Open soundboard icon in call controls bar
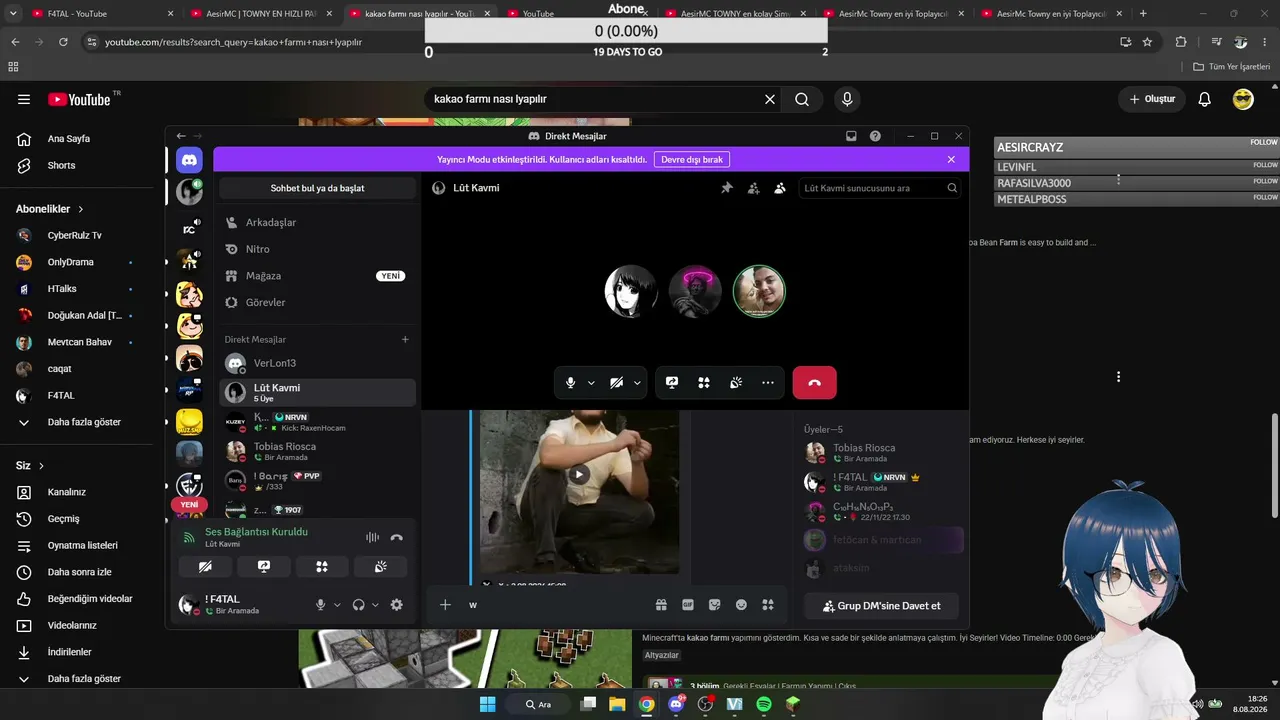 pyautogui.click(x=736, y=383)
